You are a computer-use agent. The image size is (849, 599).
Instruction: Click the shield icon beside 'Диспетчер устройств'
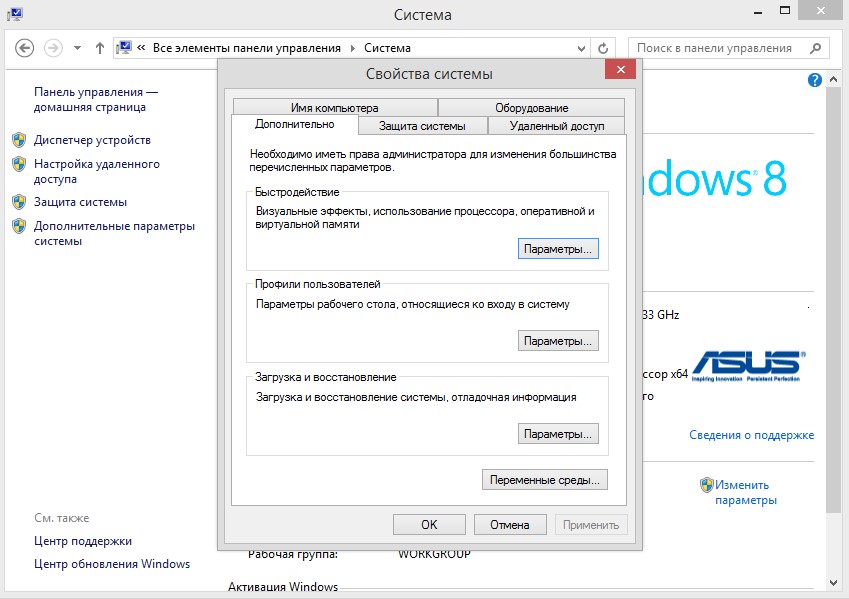(19, 140)
